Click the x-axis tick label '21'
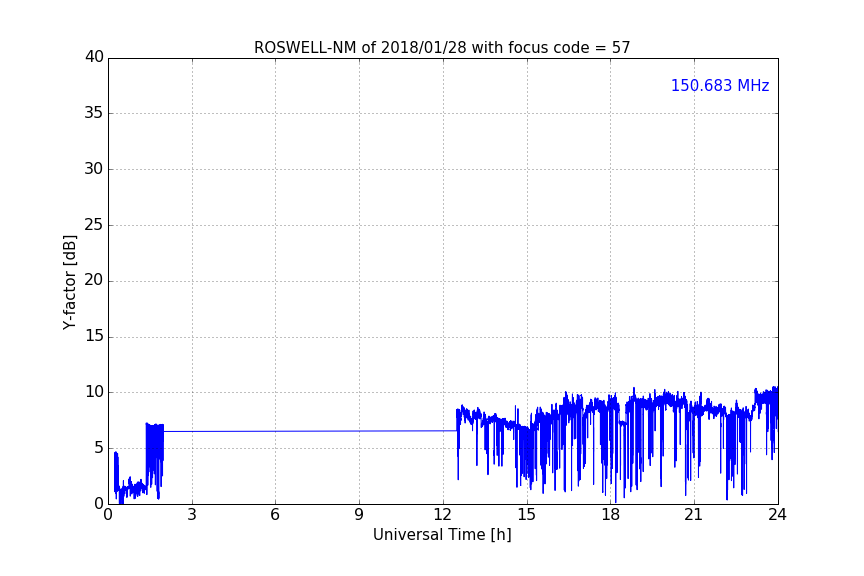This screenshot has height=576, width=864. pos(694,515)
